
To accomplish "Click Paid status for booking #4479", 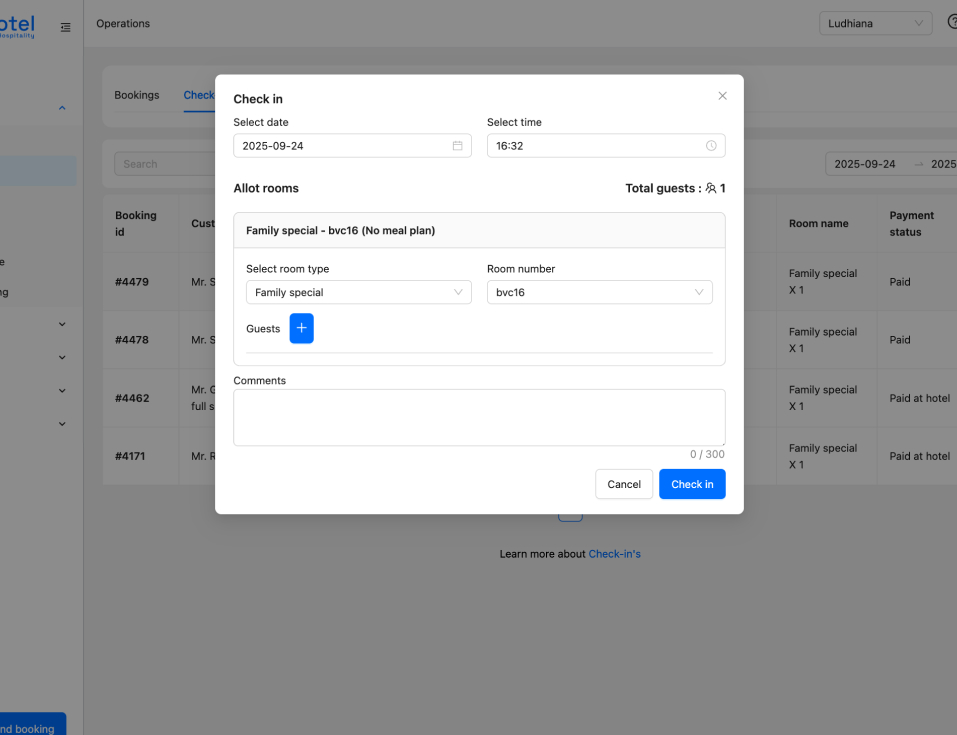I will click(900, 282).
